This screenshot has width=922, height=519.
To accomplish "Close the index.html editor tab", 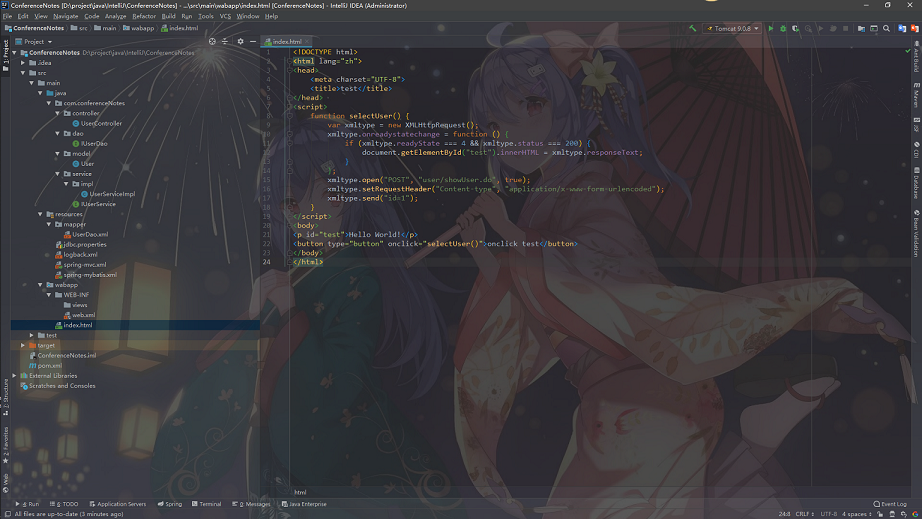I will coord(307,42).
